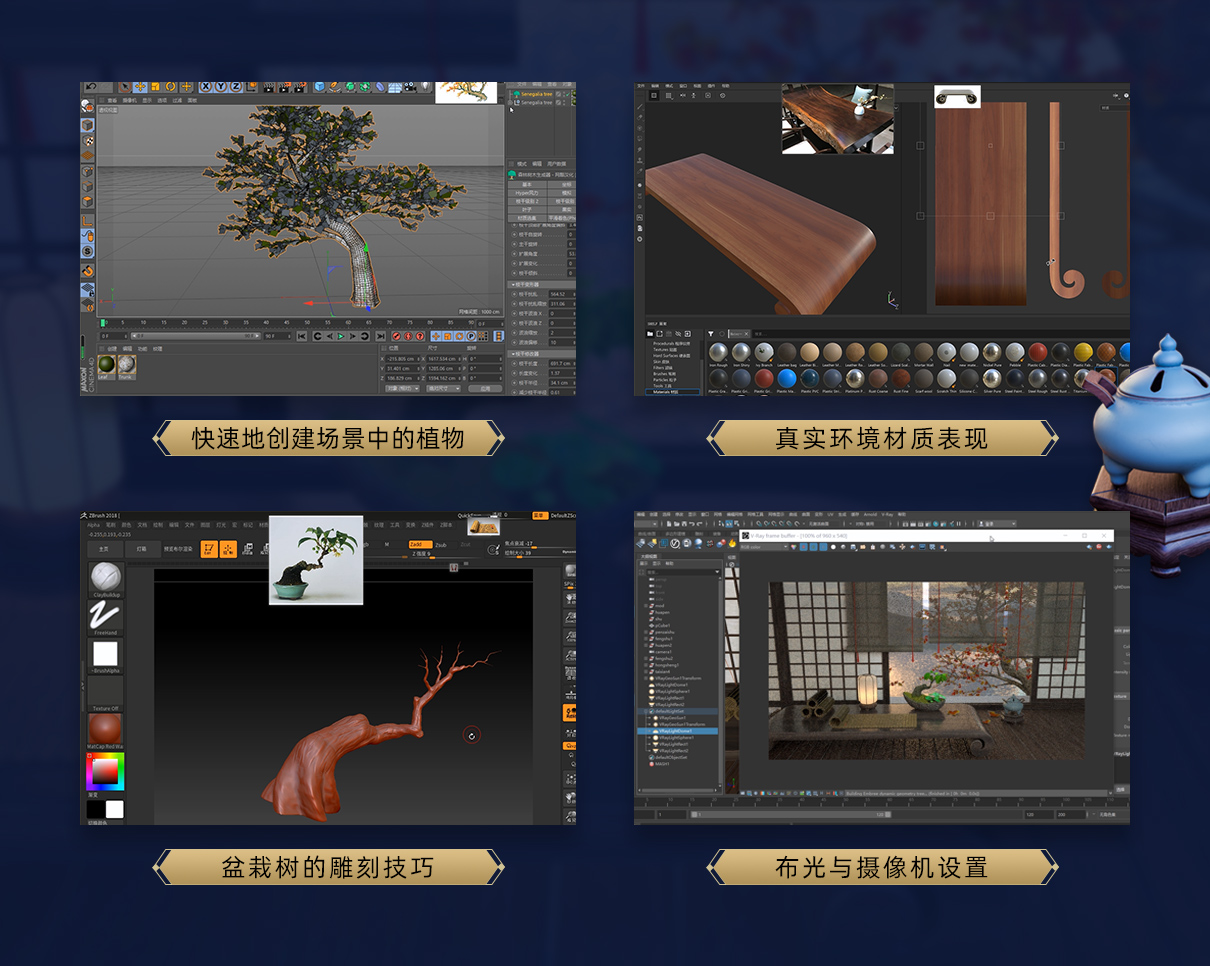The width and height of the screenshot is (1210, 966).
Task: Open the Hyper风力 tab in attributes
Action: coord(526,193)
